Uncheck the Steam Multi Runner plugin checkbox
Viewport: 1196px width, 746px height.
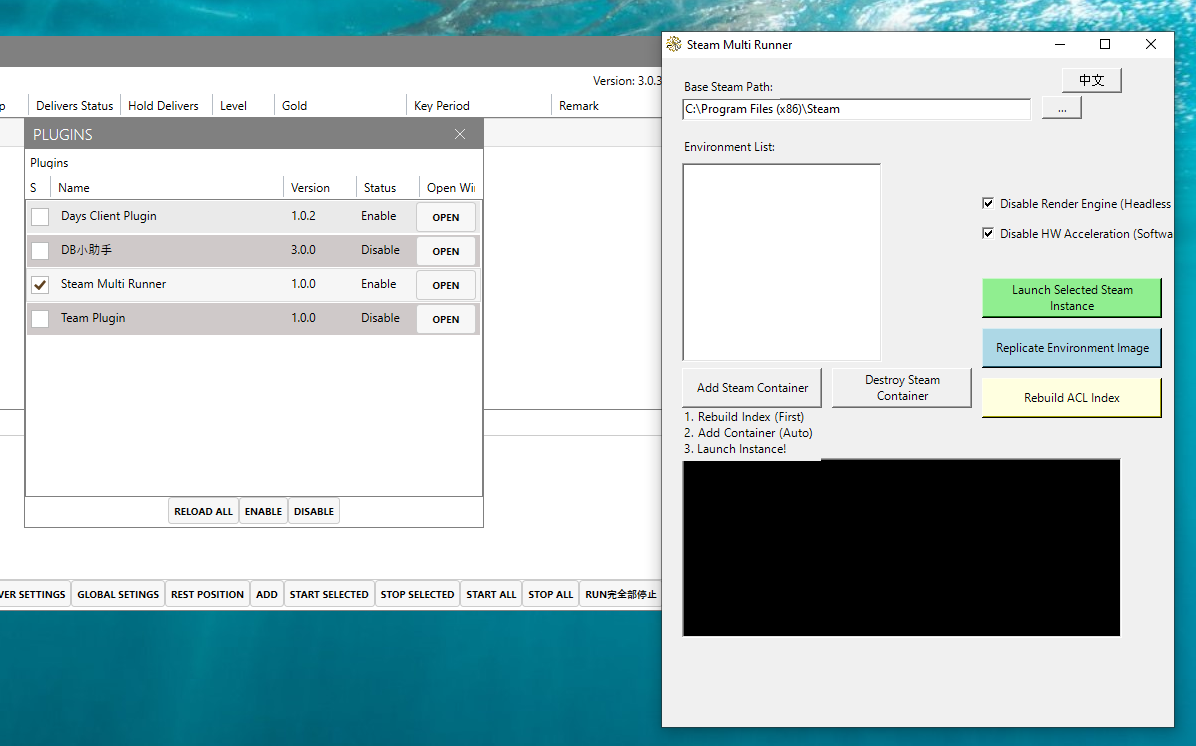pyautogui.click(x=40, y=285)
